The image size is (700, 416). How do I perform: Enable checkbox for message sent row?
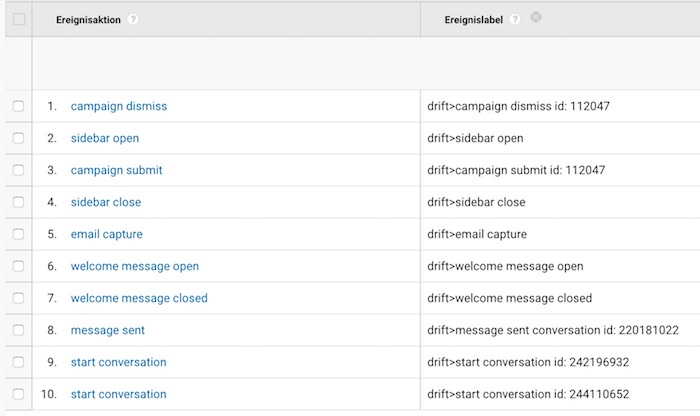point(19,330)
